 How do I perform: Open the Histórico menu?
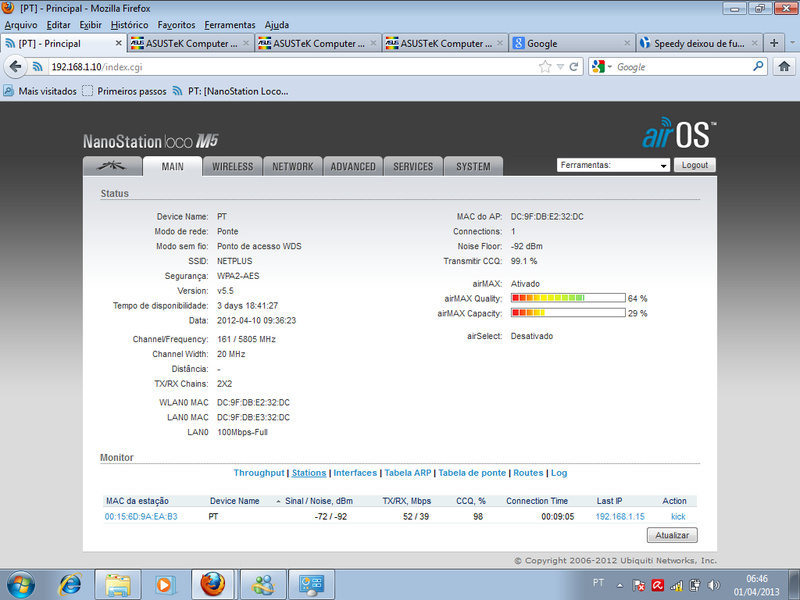[129, 24]
